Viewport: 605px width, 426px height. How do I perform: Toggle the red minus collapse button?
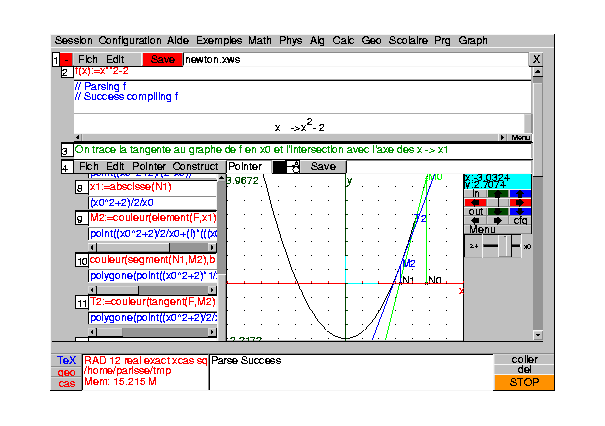click(67, 60)
